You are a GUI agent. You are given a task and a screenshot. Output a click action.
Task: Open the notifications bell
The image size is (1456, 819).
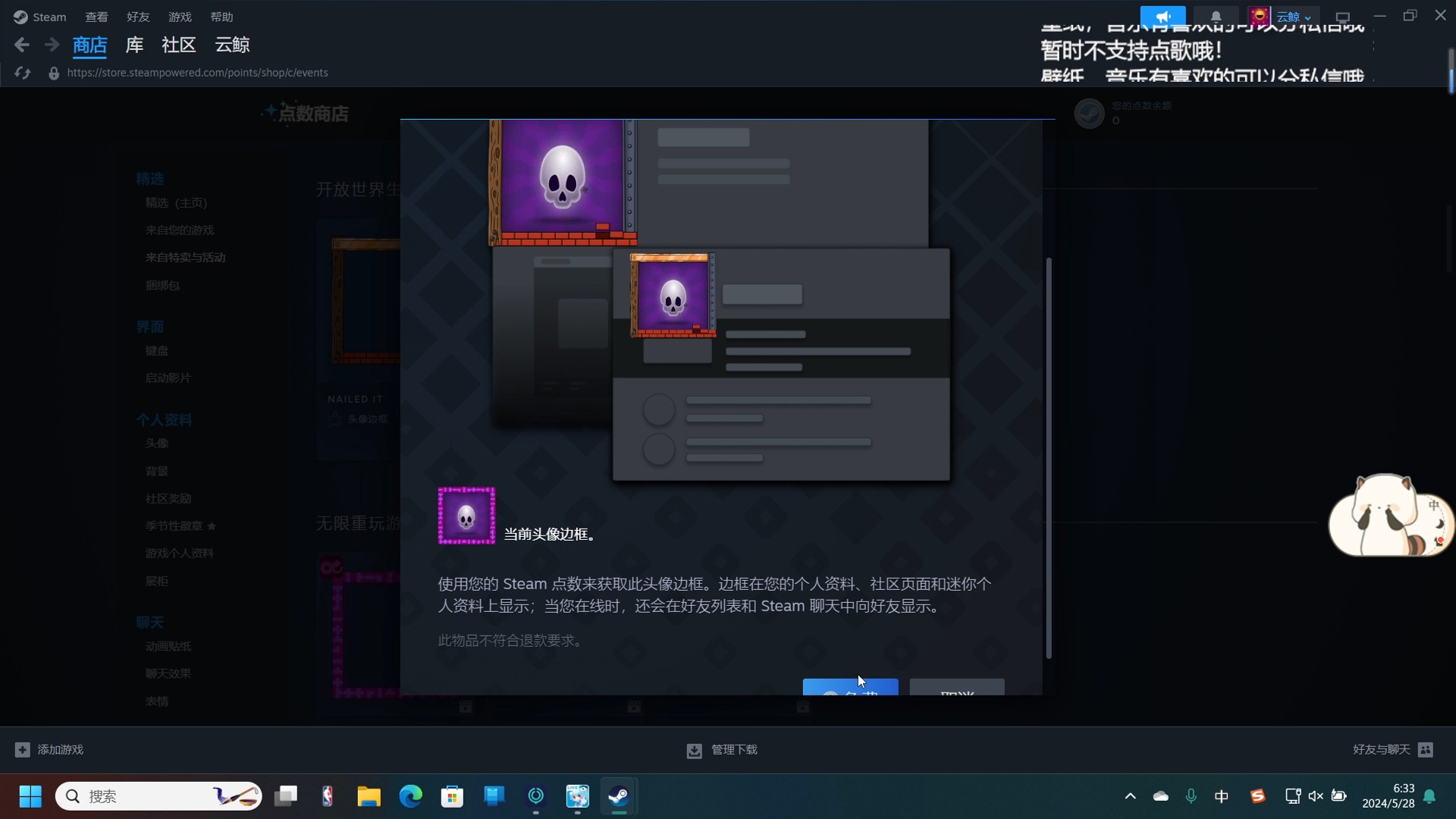click(x=1216, y=16)
